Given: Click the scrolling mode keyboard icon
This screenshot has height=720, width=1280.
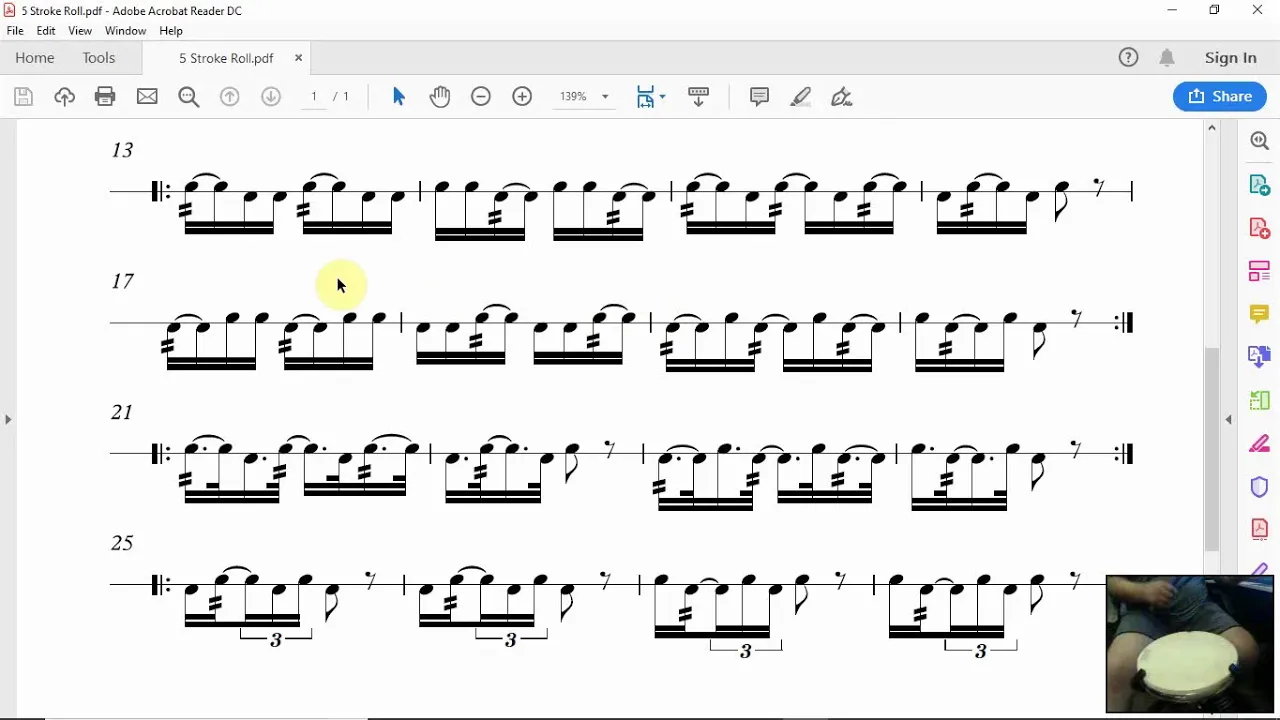Looking at the screenshot, I should (x=699, y=97).
